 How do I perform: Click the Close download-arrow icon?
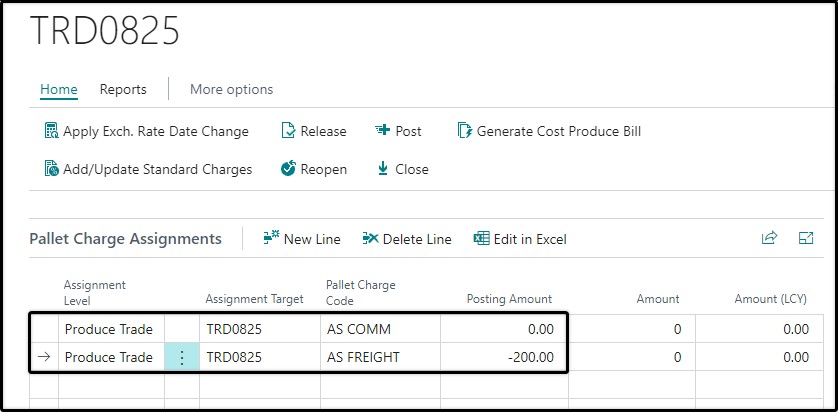tap(383, 169)
